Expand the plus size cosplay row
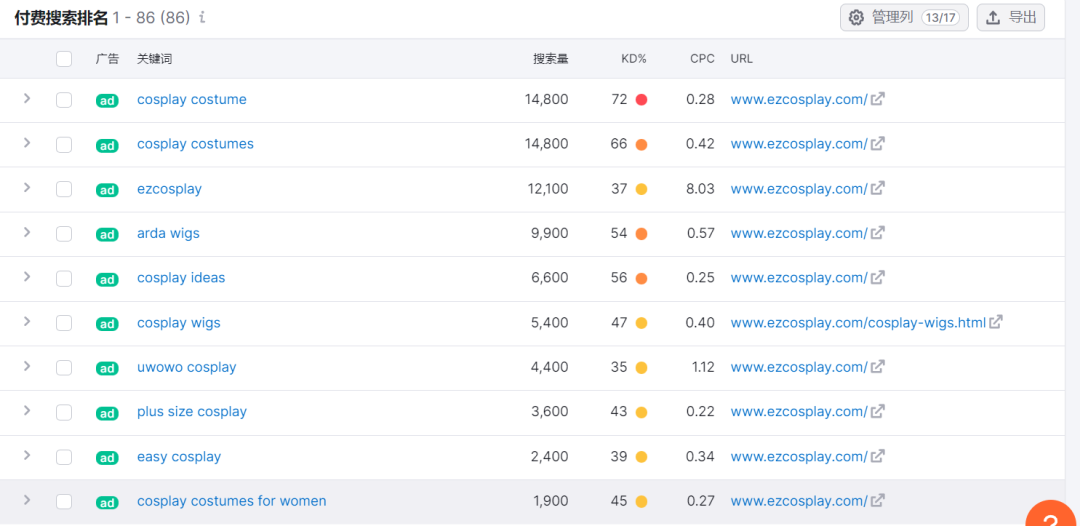This screenshot has width=1080, height=526. [x=27, y=411]
